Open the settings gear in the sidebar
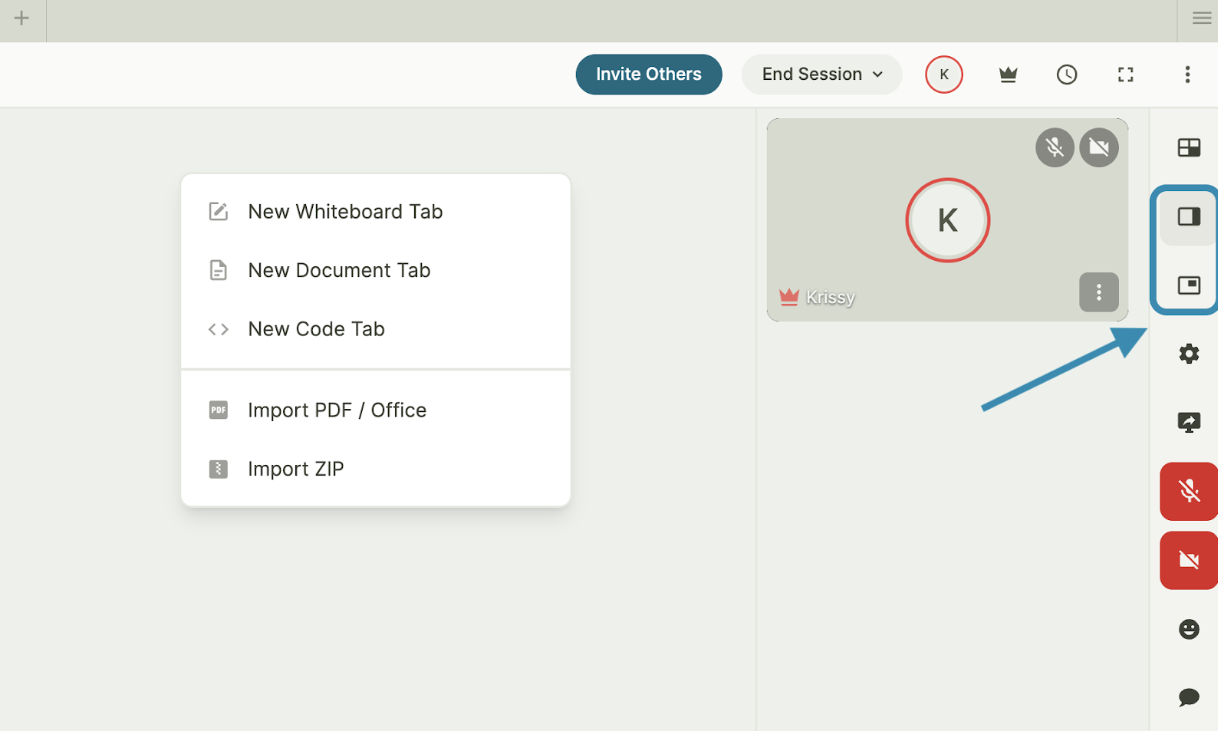This screenshot has height=732, width=1218. coord(1189,354)
